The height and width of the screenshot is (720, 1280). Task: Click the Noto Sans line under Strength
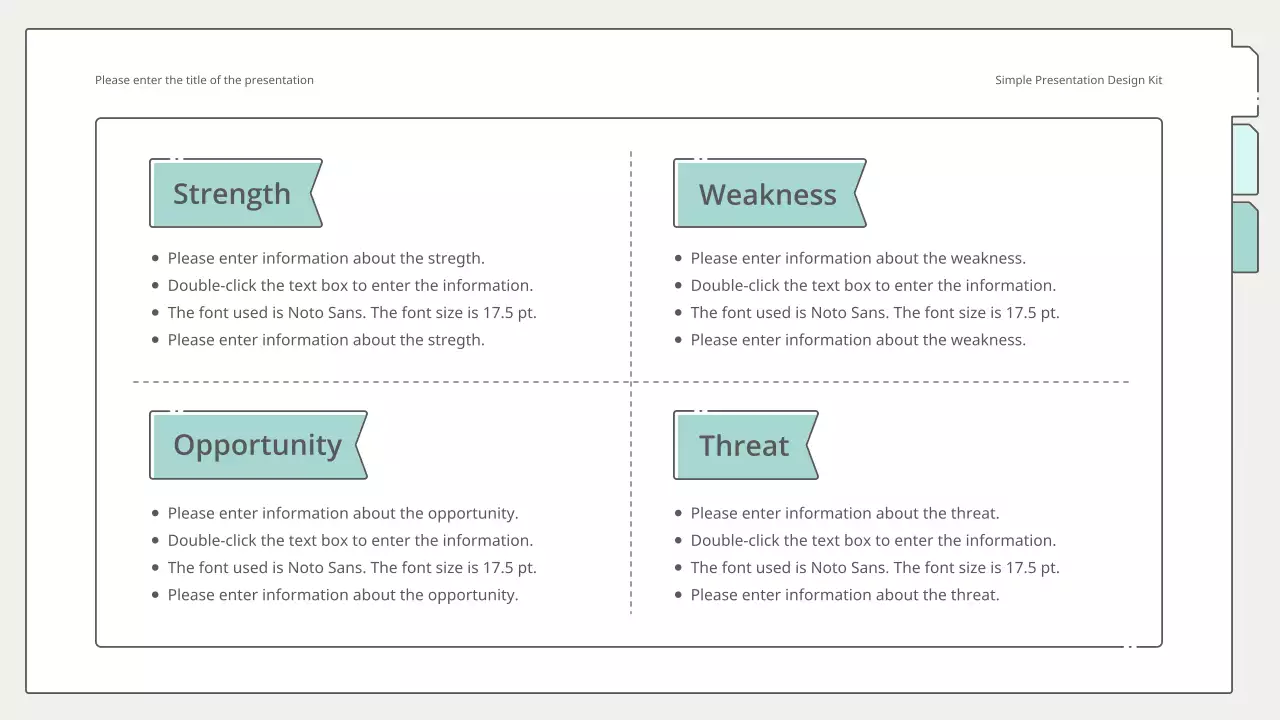352,312
